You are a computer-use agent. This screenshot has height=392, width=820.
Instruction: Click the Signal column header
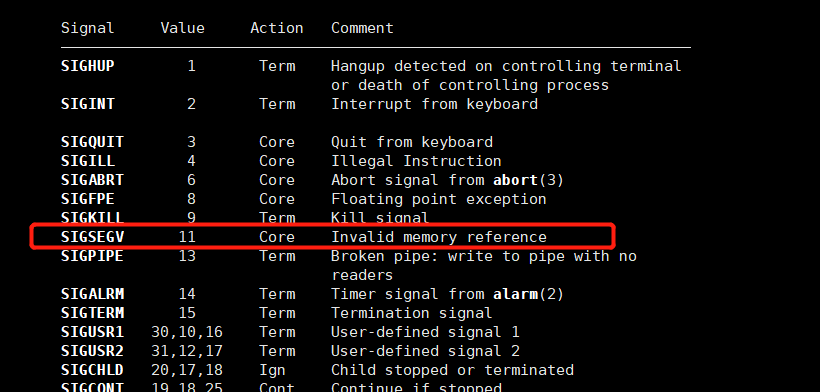pyautogui.click(x=87, y=28)
